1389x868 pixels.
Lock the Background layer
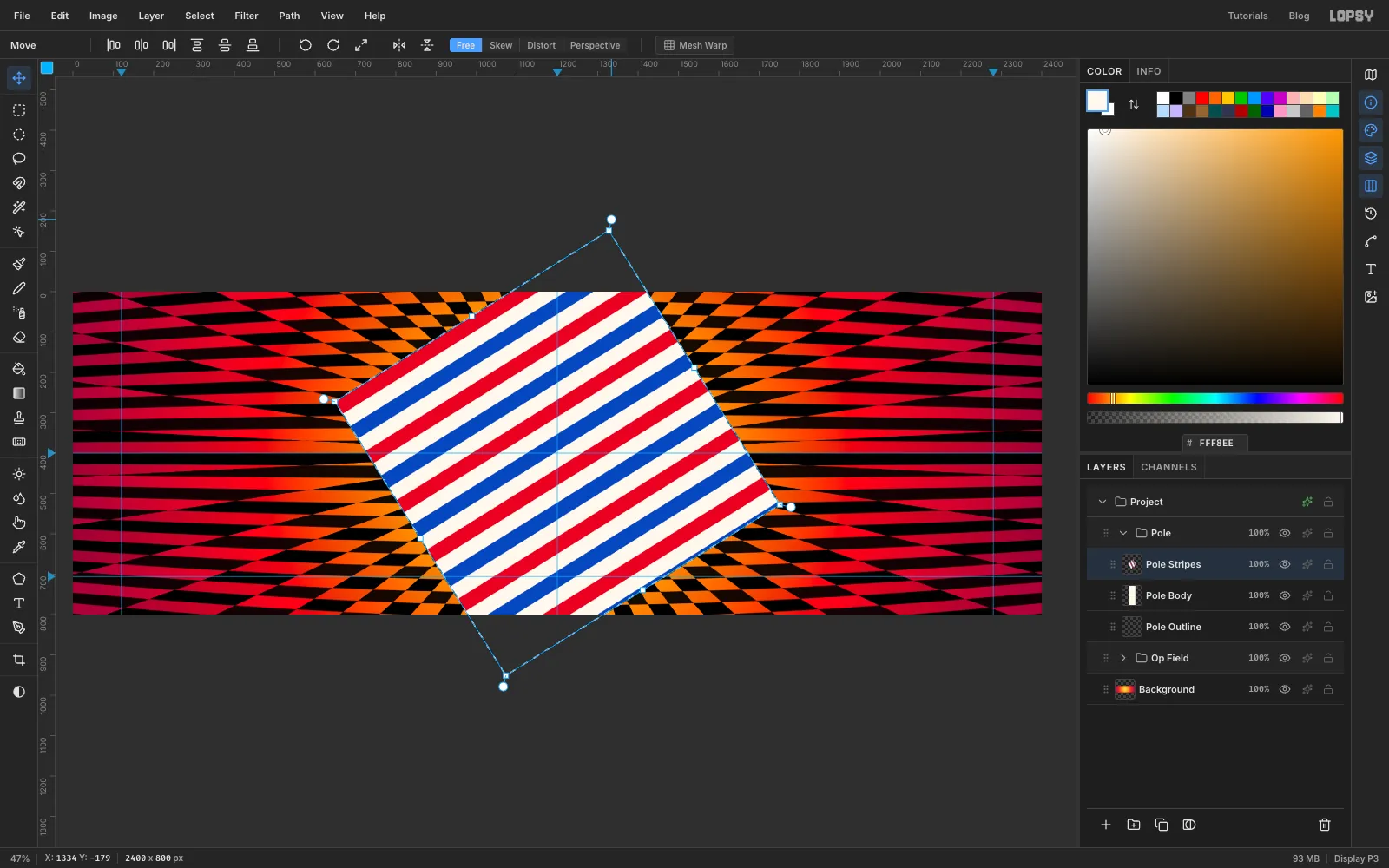1328,689
